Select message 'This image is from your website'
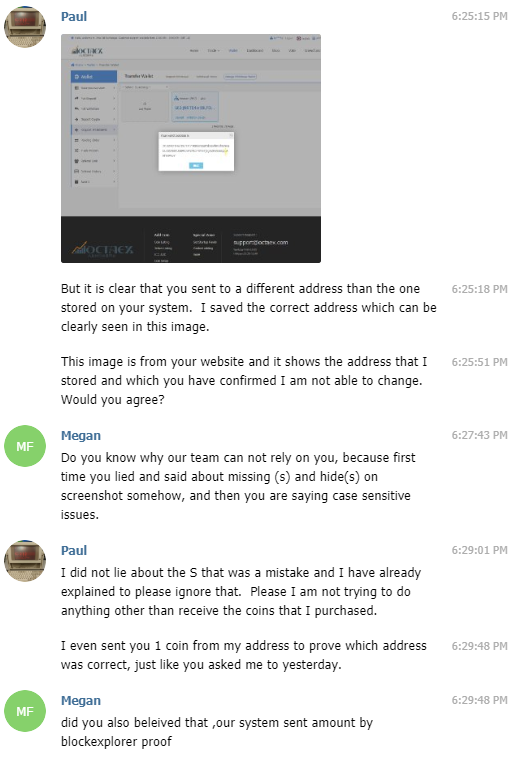This screenshot has height=762, width=519. [x=244, y=381]
